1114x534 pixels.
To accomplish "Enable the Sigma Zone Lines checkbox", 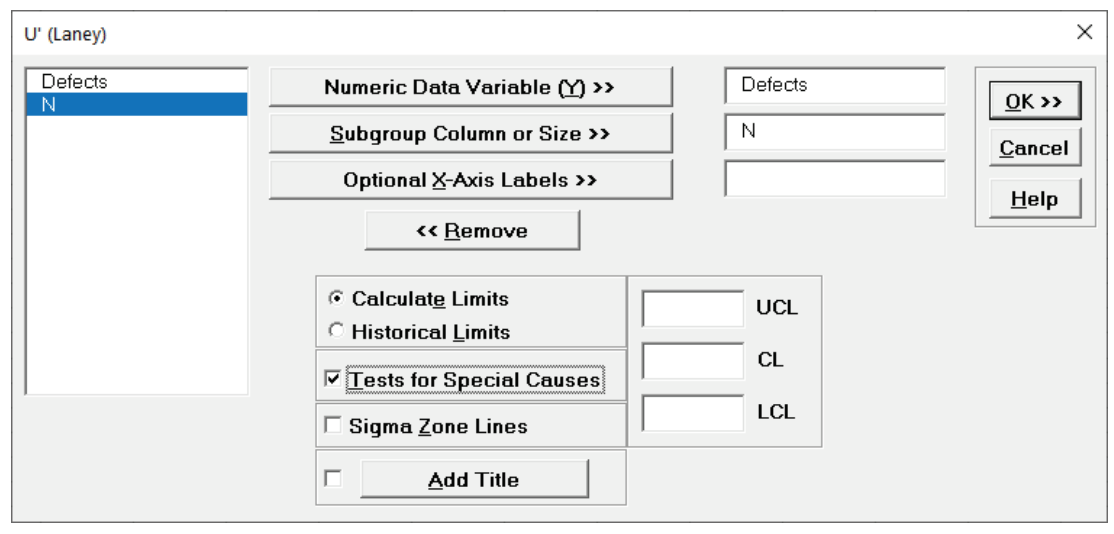I will pos(333,426).
